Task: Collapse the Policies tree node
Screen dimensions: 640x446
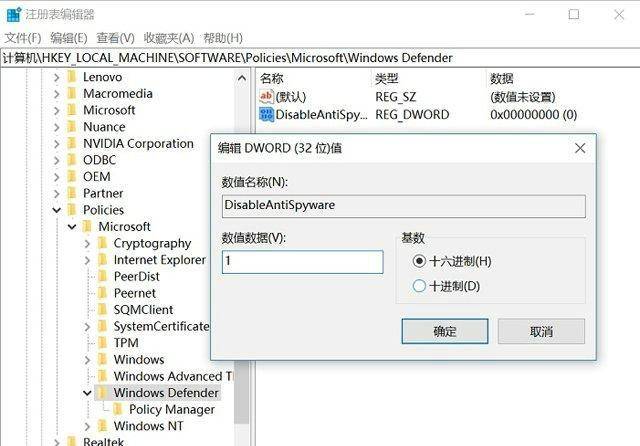Action: coord(56,210)
